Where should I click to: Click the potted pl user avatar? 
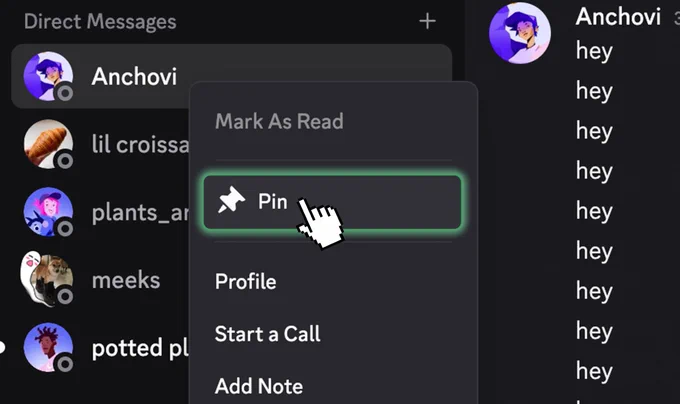[x=48, y=347]
